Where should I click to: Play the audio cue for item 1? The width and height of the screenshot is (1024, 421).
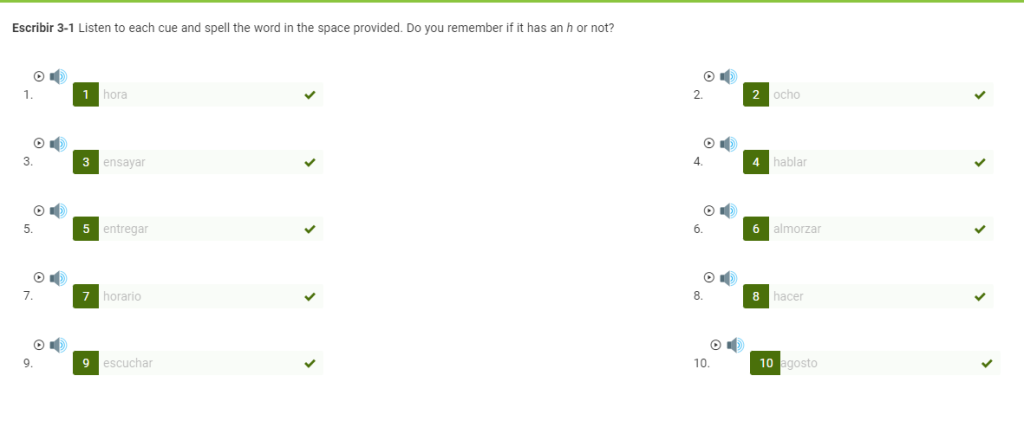[x=39, y=76]
